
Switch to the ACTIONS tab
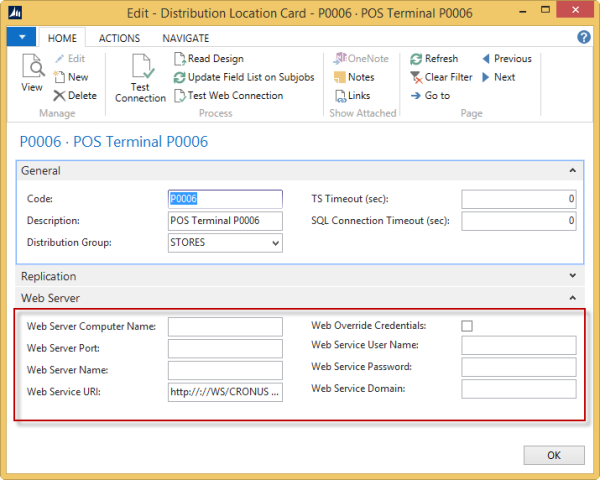119,37
